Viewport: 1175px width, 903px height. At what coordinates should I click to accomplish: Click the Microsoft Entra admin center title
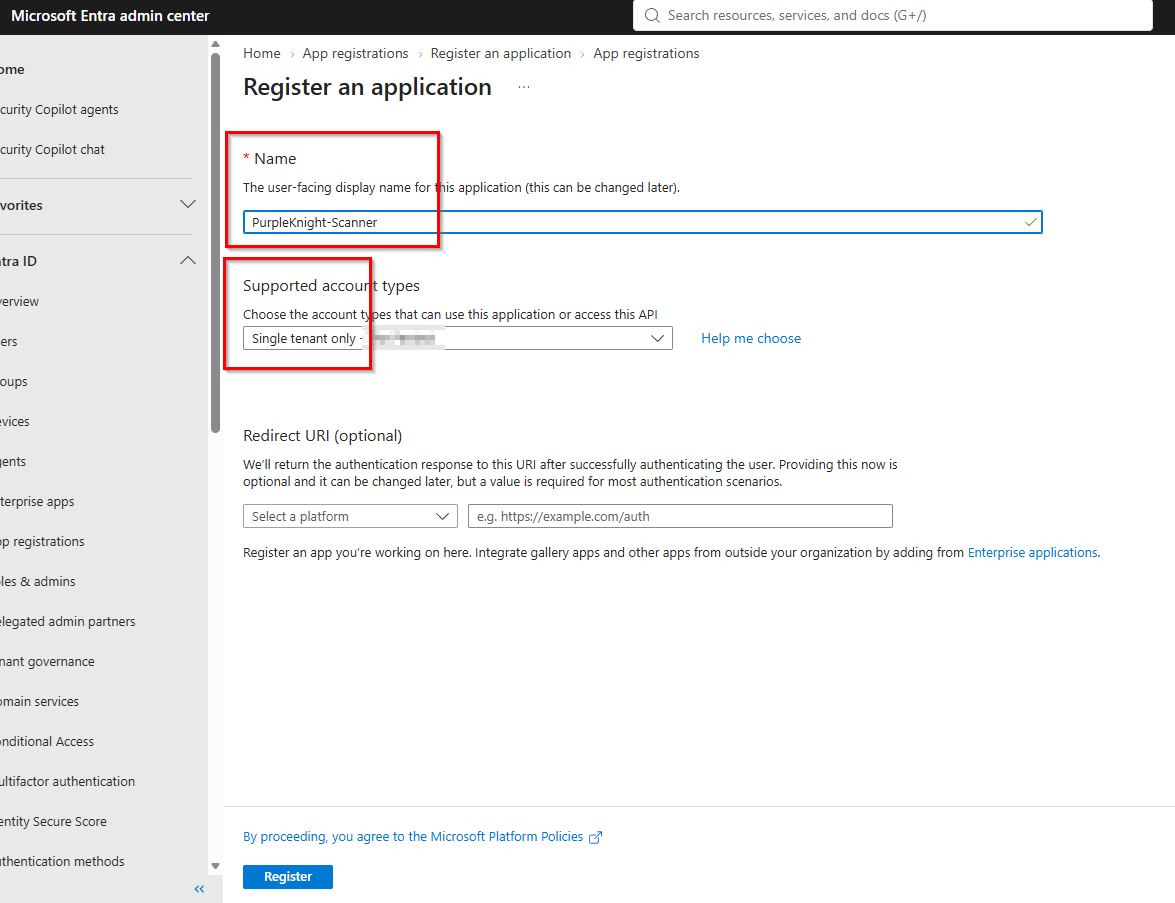pos(110,16)
